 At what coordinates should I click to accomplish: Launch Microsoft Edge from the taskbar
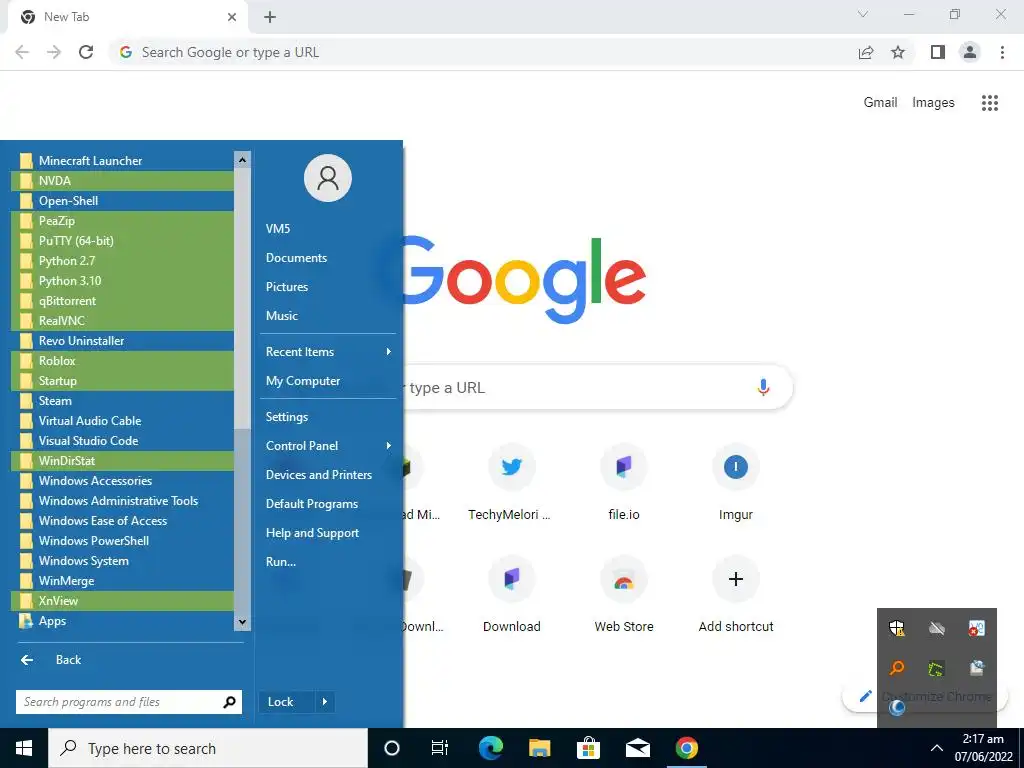coord(490,748)
